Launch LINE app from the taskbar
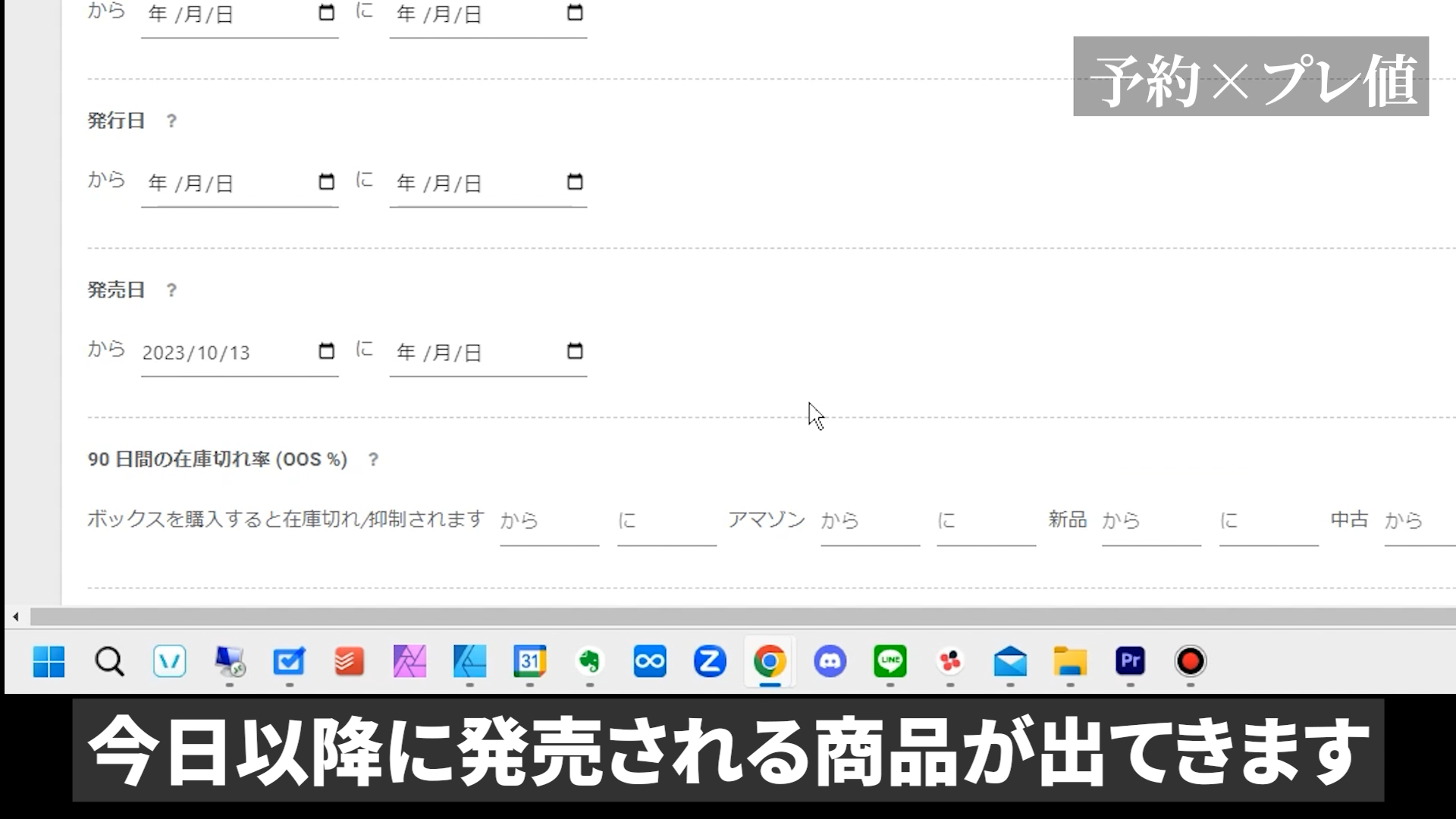Viewport: 1456px width, 819px height. 890,661
